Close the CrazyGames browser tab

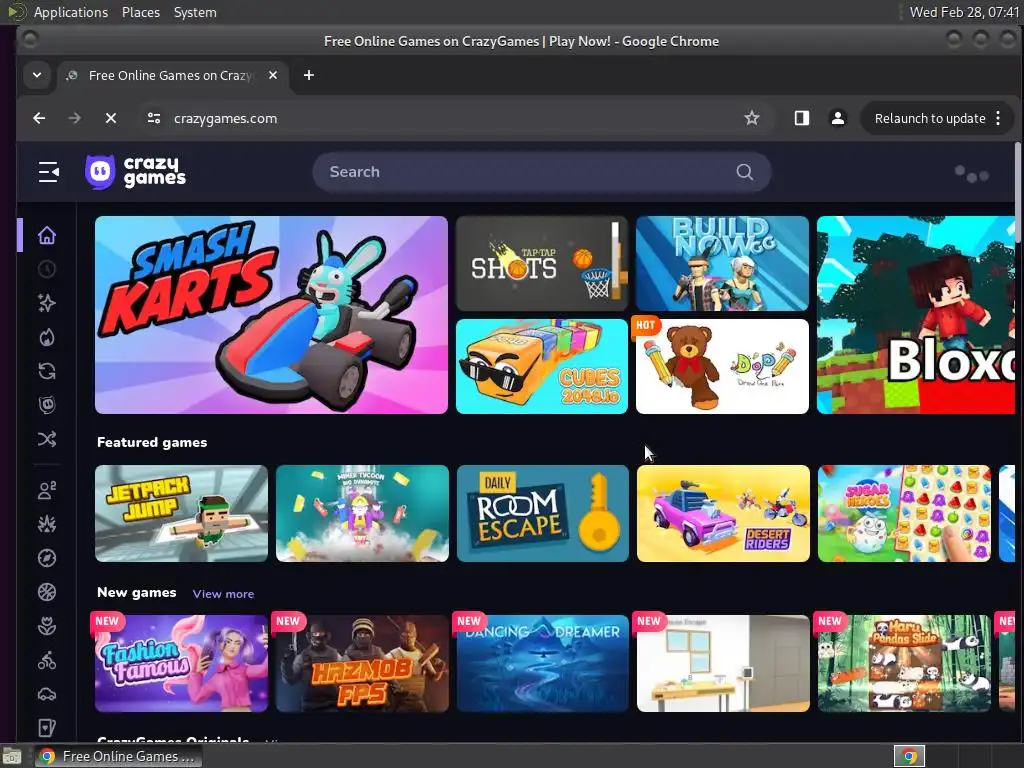pos(273,75)
